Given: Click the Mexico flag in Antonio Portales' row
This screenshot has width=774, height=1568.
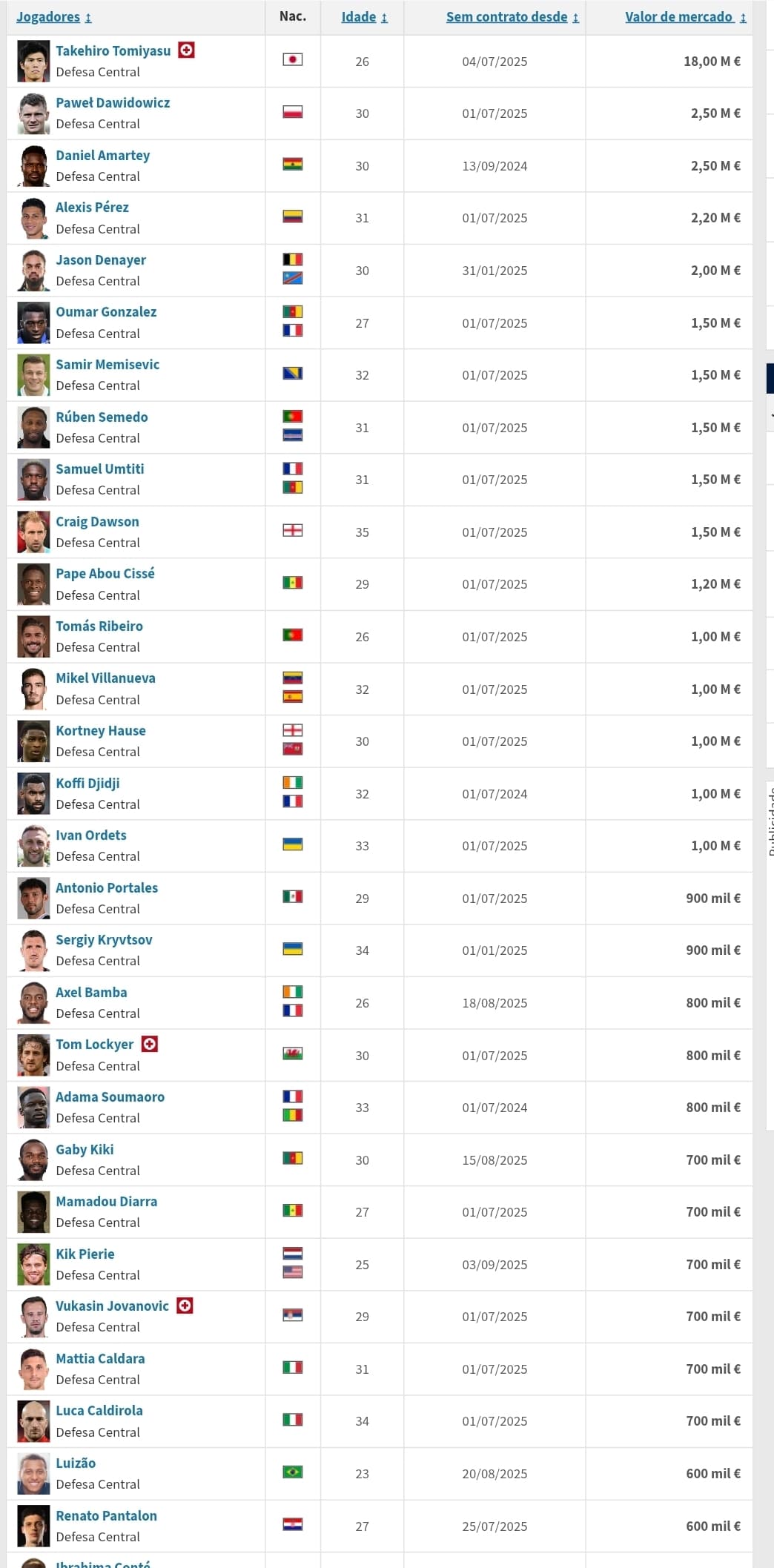Looking at the screenshot, I should click(x=293, y=896).
